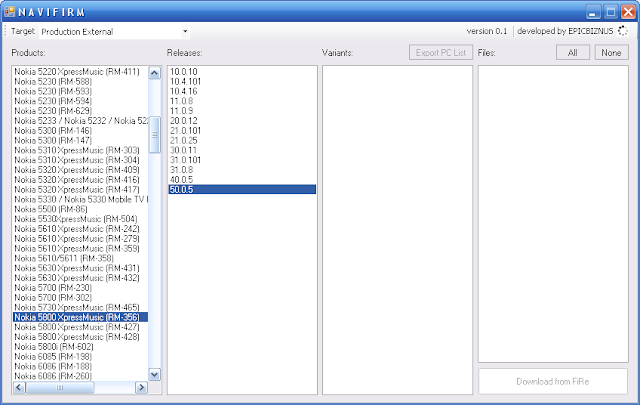Select Nokia 5800 XpressMusic (RM-428)
Viewport: 640px width, 405px height.
pos(80,337)
